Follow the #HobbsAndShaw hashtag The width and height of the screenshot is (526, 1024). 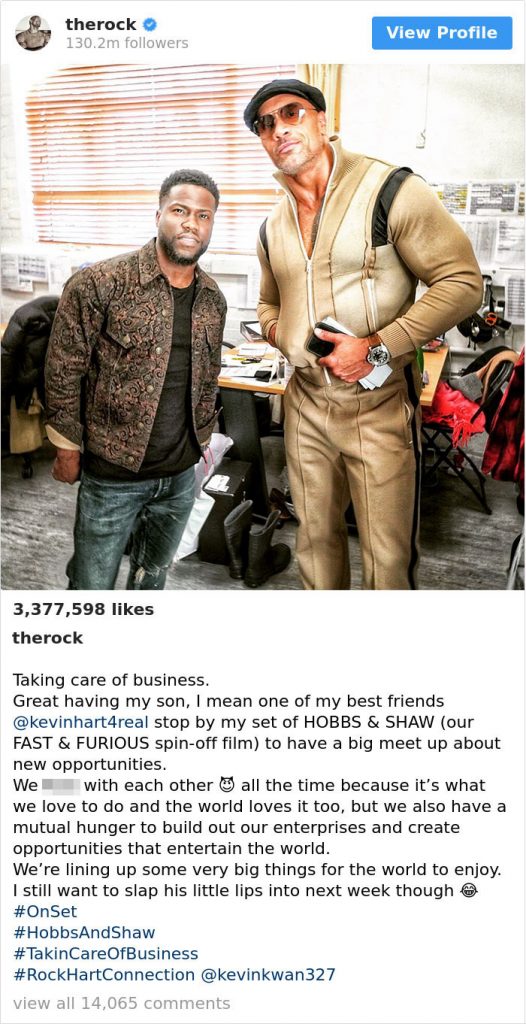[84, 933]
